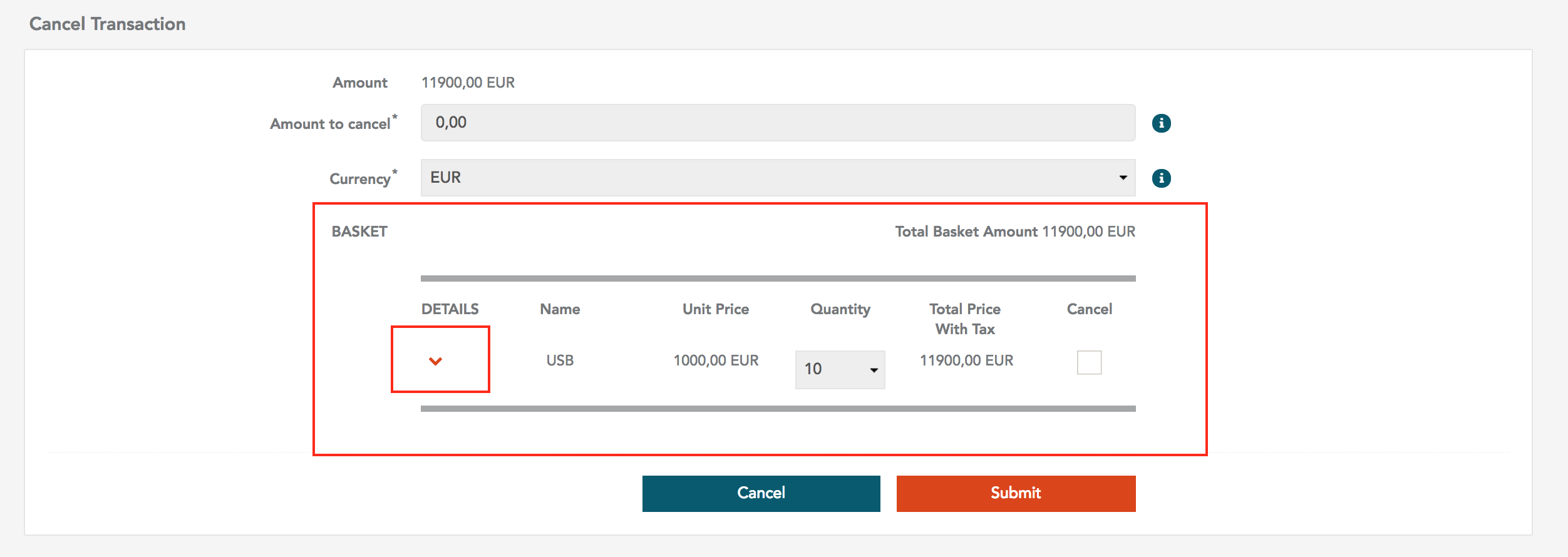Click the orange Submit button
The height and width of the screenshot is (557, 1568).
pyautogui.click(x=1016, y=493)
